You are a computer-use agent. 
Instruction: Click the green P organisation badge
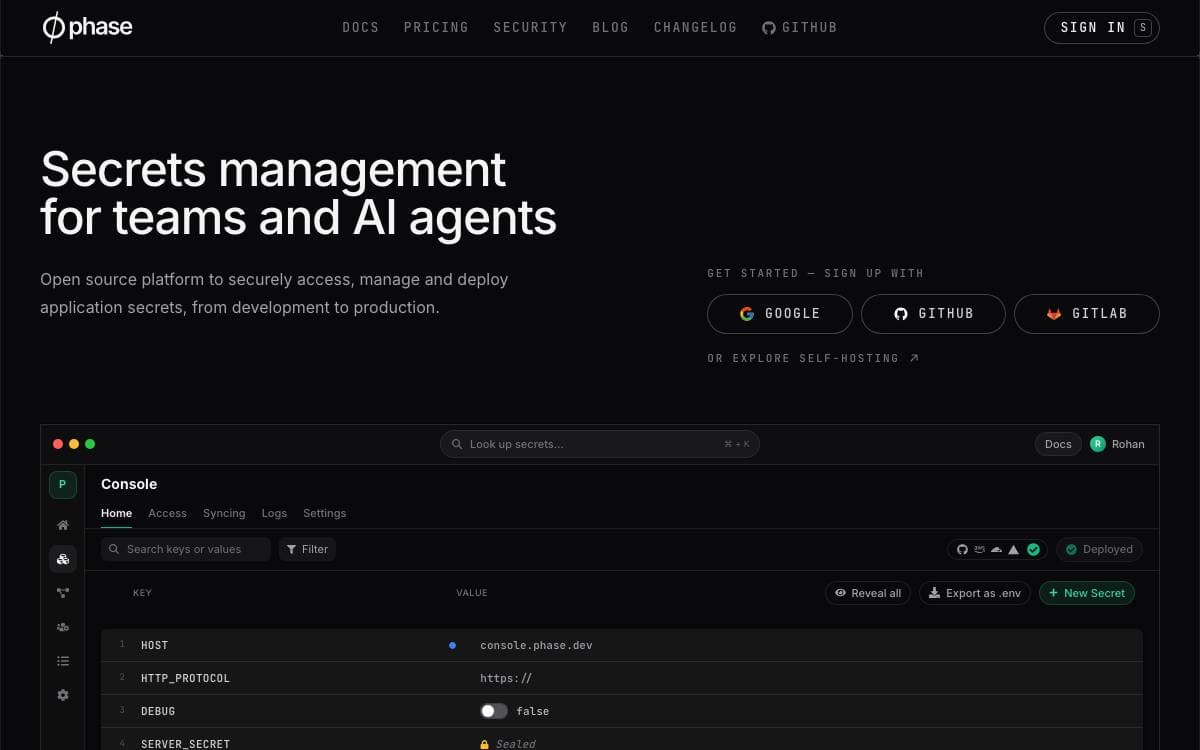pos(62,485)
